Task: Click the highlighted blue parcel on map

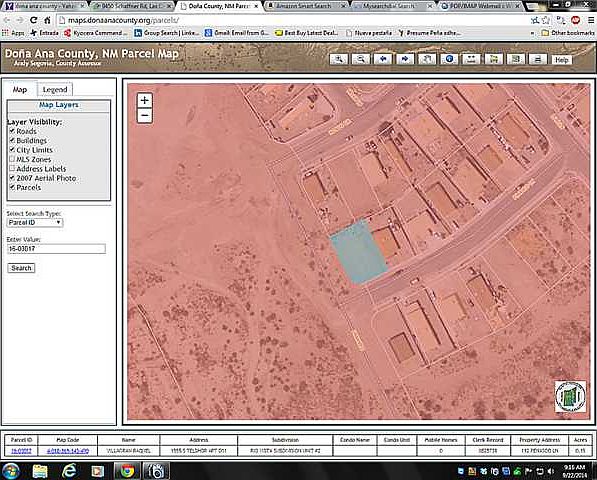Action: click(x=358, y=252)
